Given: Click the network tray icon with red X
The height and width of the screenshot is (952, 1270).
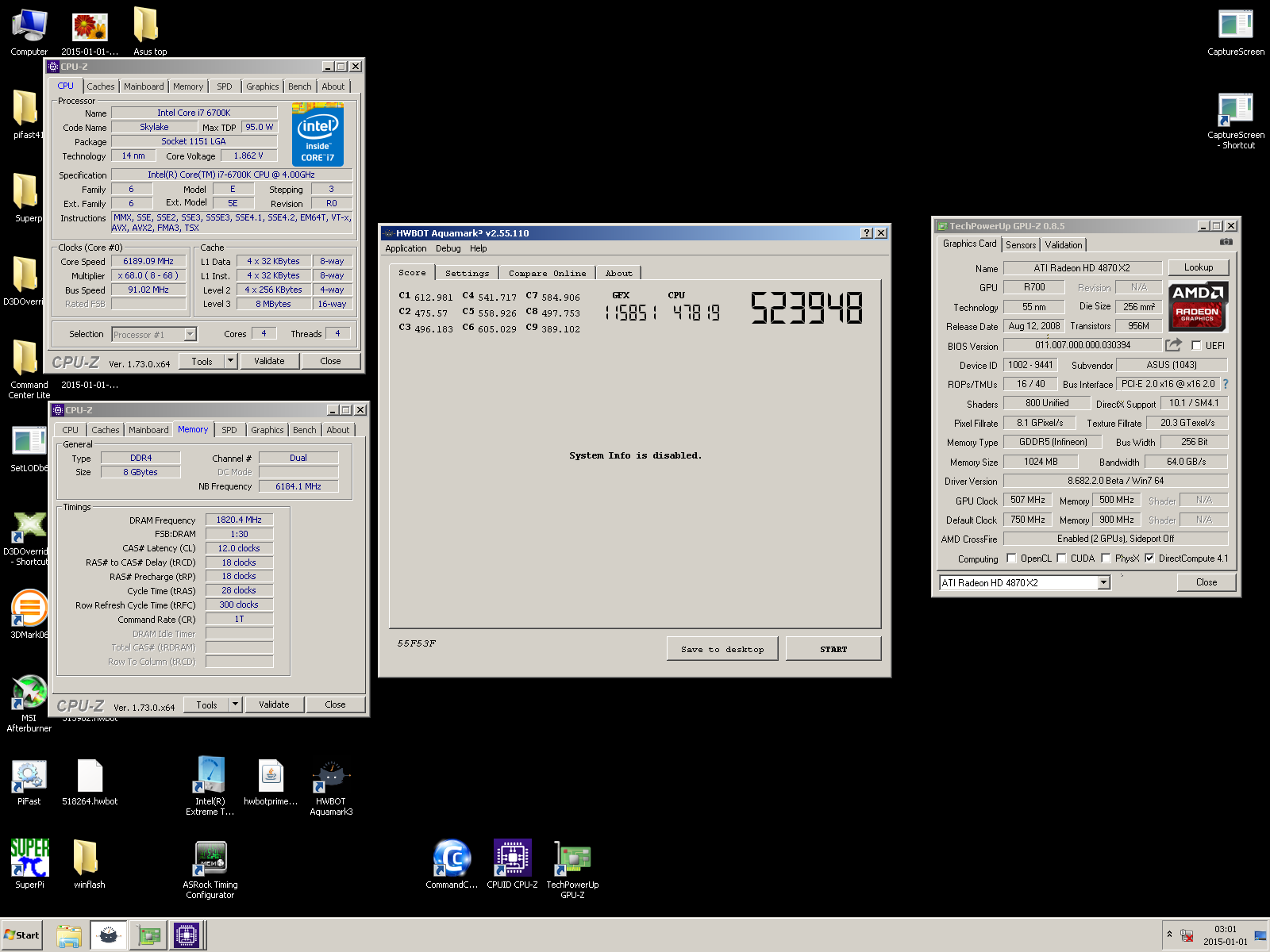Looking at the screenshot, I should tap(1187, 935).
